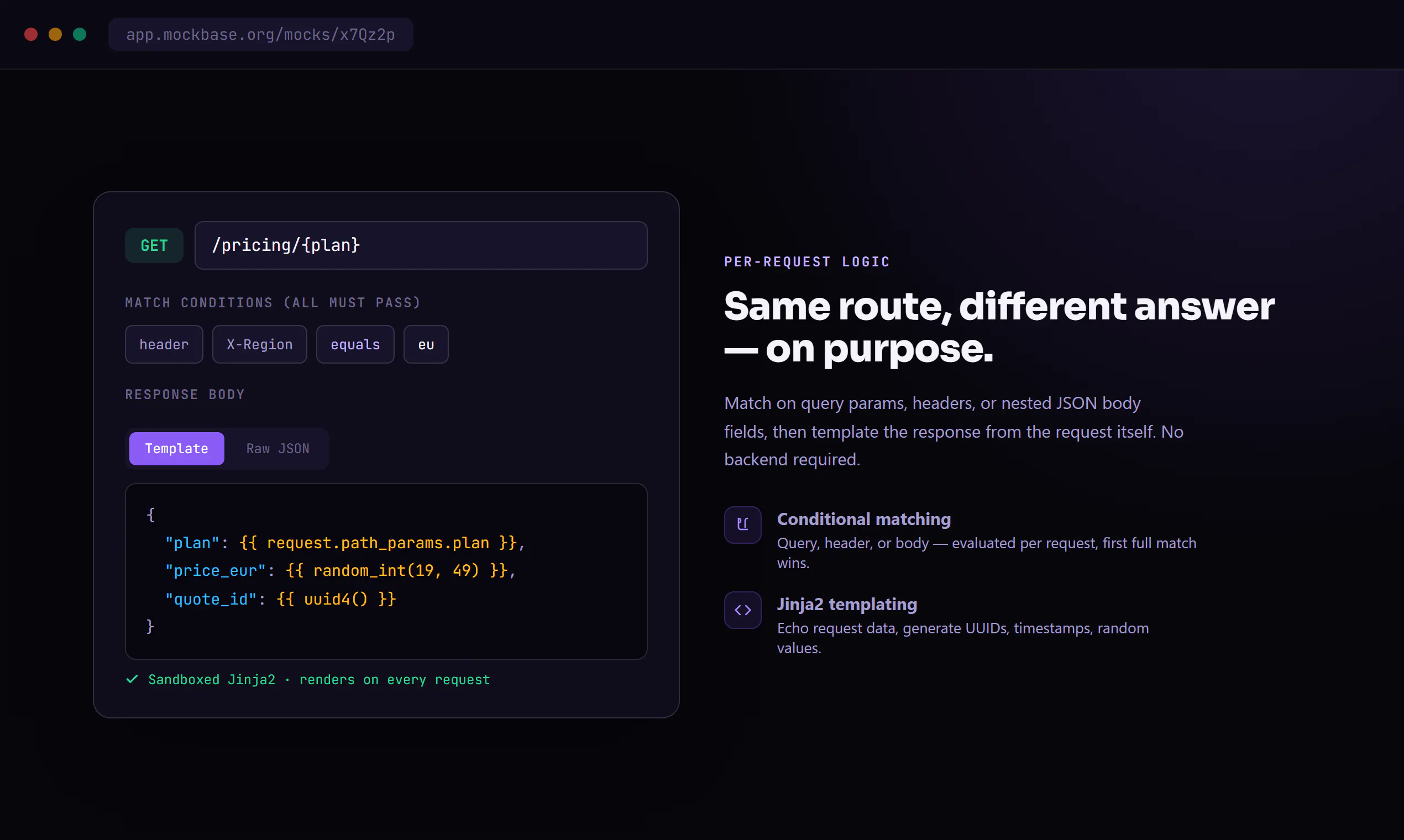The height and width of the screenshot is (840, 1404).
Task: Focus the /pricing/{plan} route path field
Action: click(x=421, y=245)
